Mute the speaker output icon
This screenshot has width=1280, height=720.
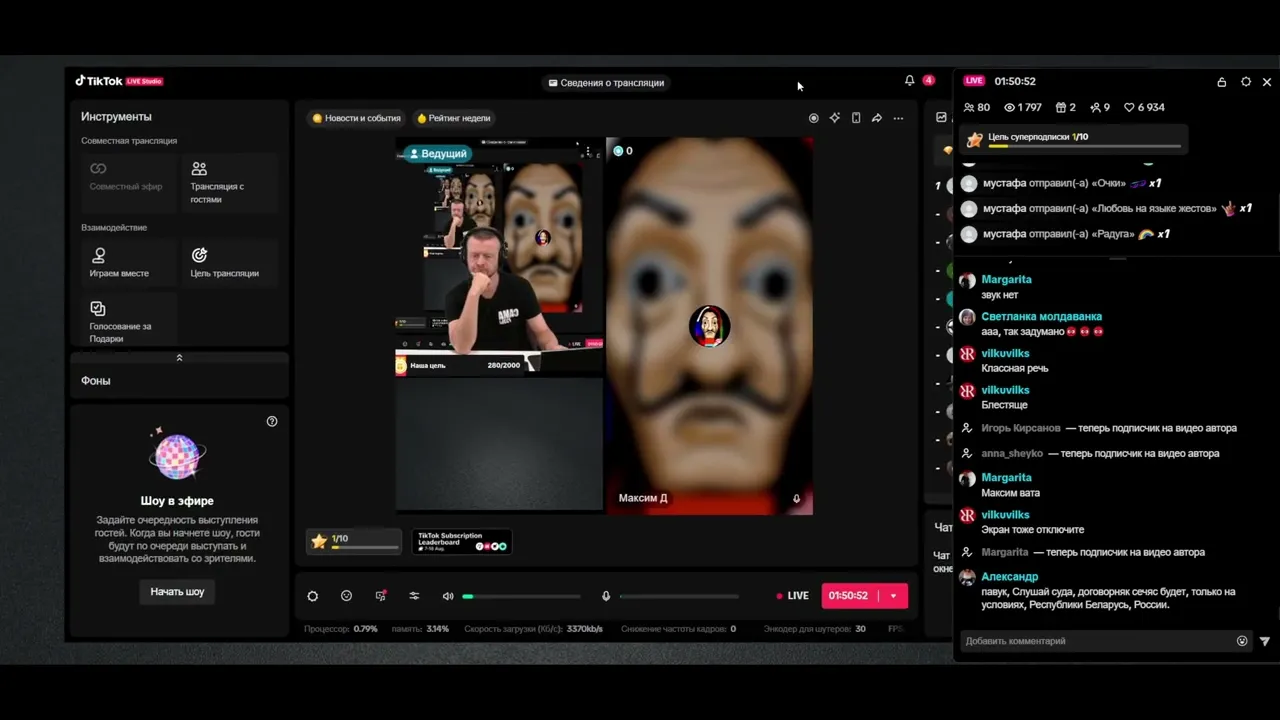[x=448, y=596]
